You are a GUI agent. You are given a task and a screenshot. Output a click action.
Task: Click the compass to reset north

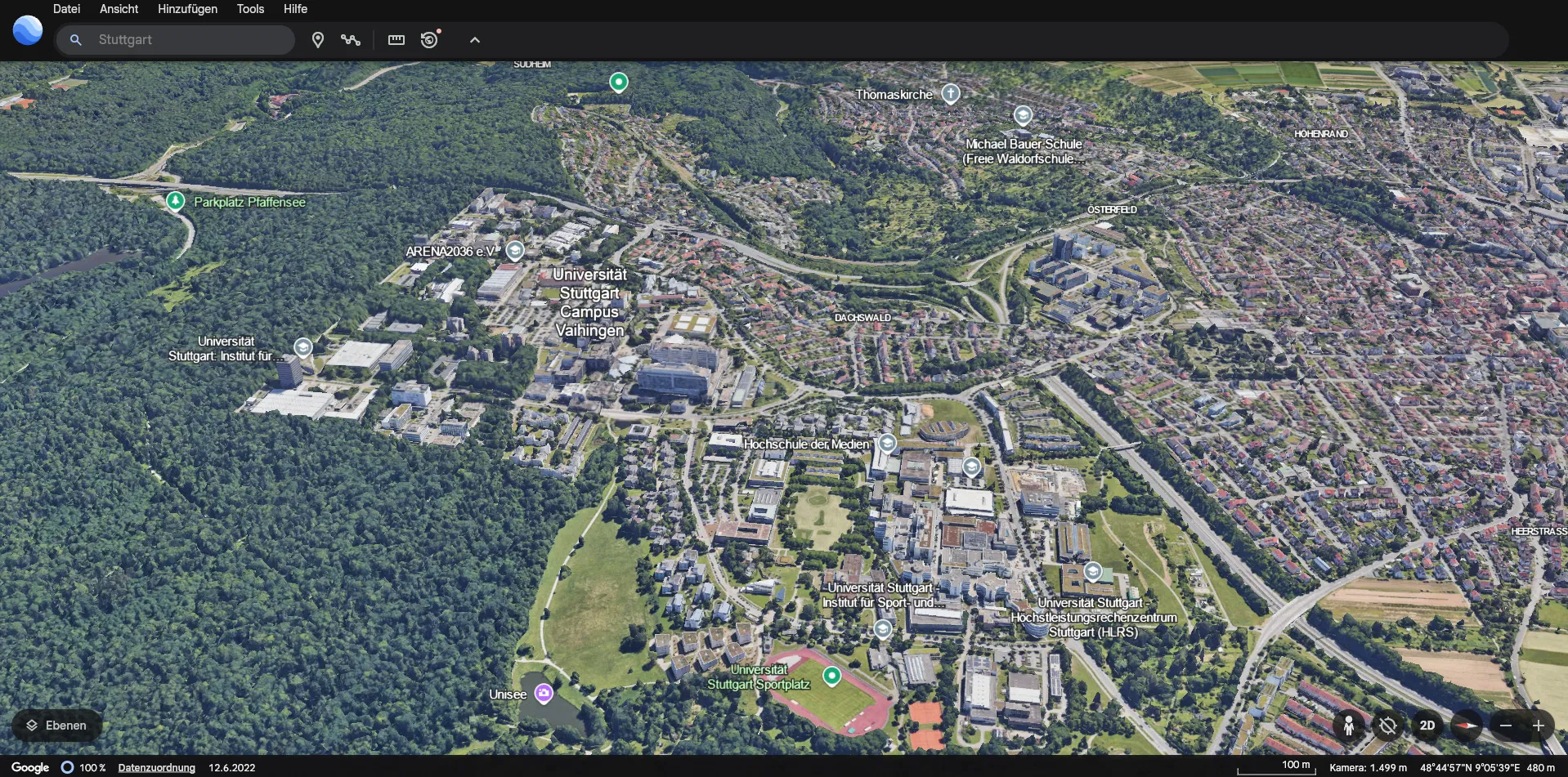(1467, 726)
